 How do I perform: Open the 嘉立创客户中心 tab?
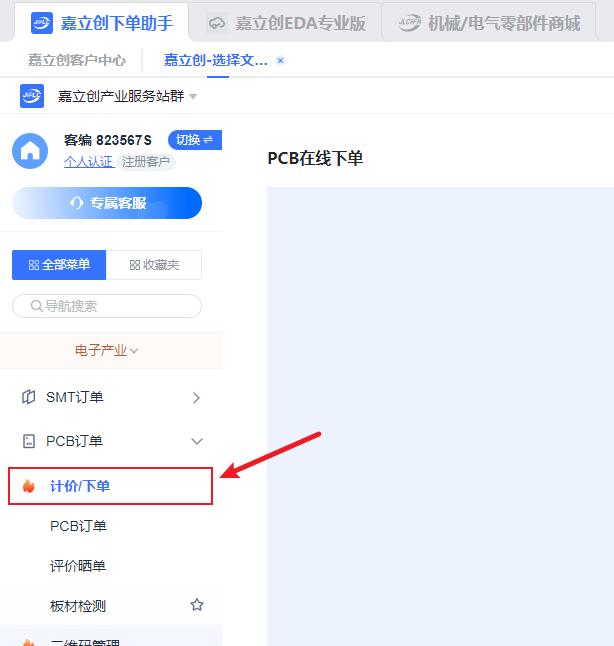[77, 60]
